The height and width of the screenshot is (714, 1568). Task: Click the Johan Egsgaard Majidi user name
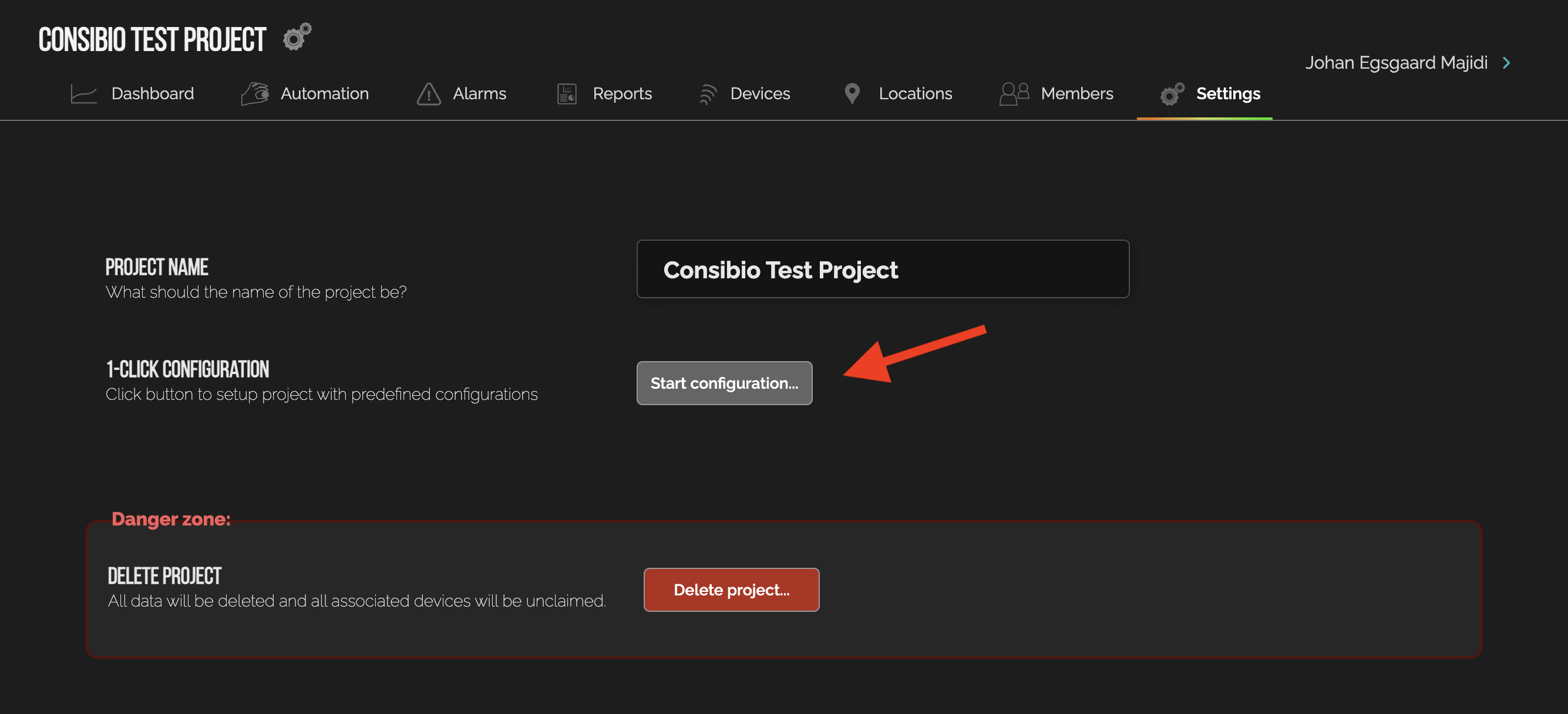coord(1397,63)
